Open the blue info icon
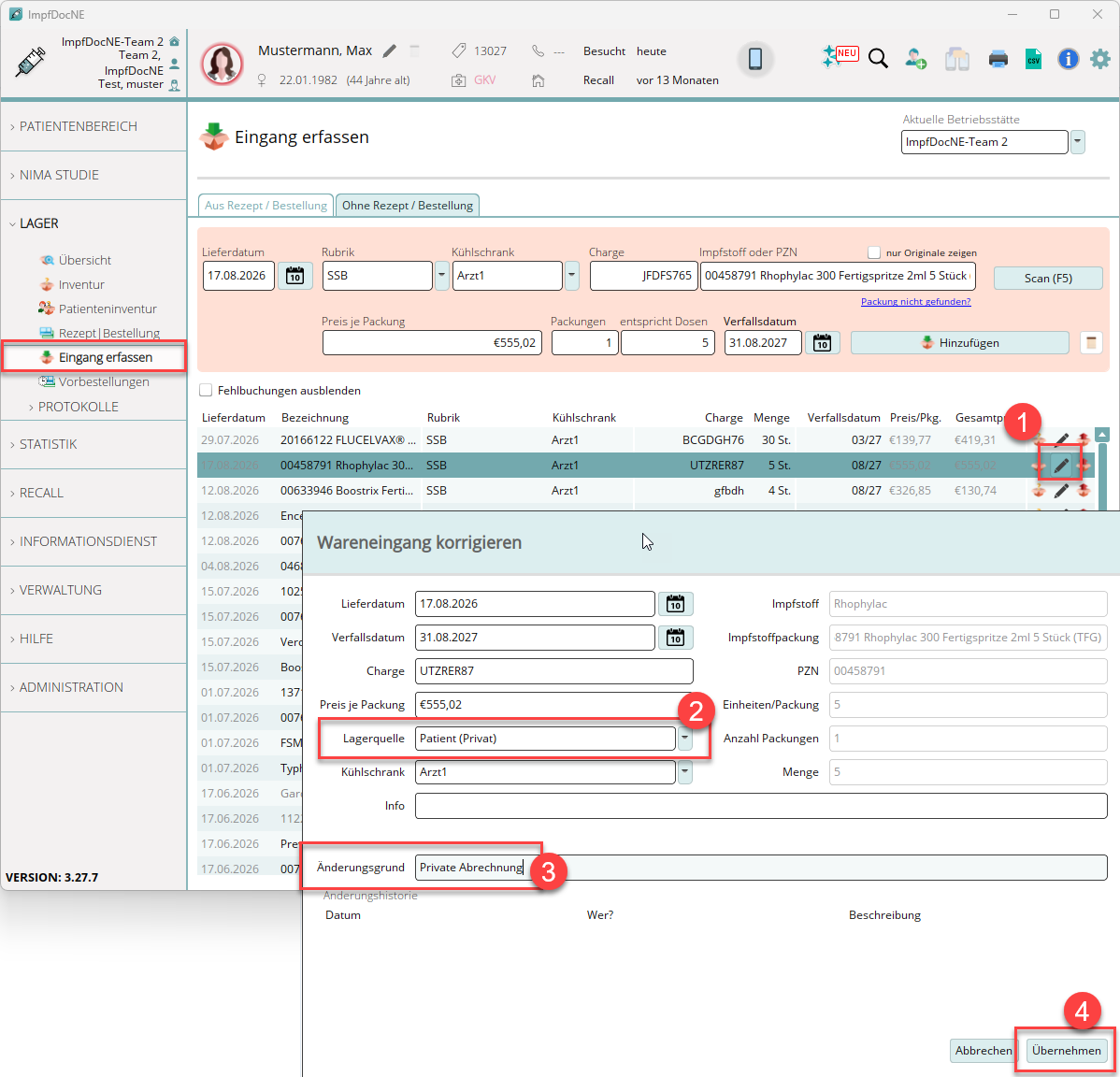 click(1067, 59)
